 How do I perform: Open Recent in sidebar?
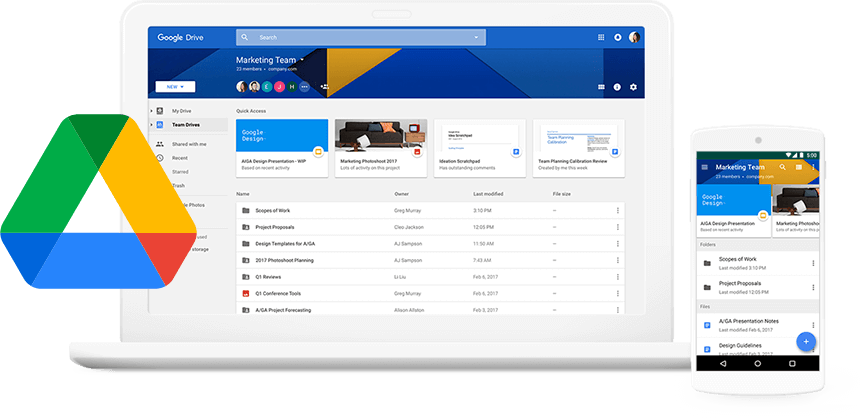coord(180,158)
